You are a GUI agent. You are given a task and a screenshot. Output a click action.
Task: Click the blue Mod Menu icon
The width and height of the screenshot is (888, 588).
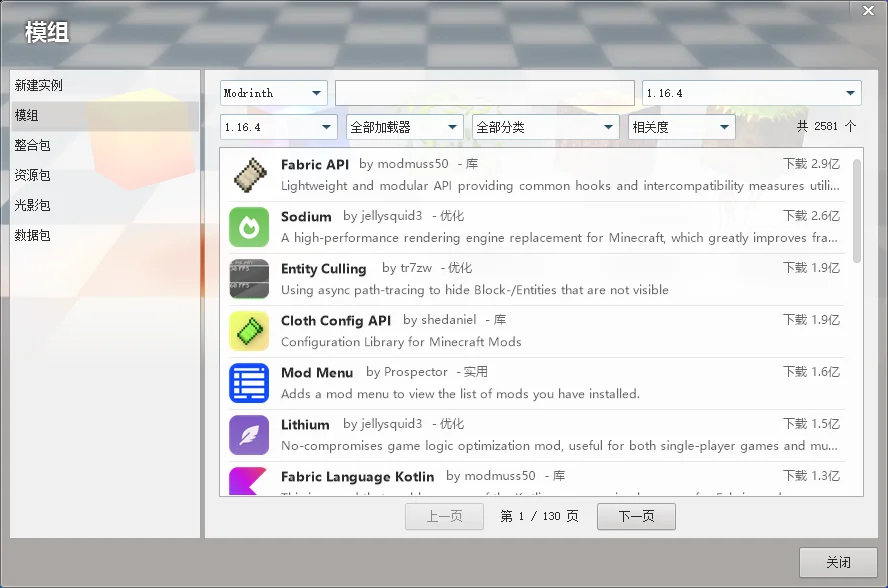pyautogui.click(x=249, y=384)
